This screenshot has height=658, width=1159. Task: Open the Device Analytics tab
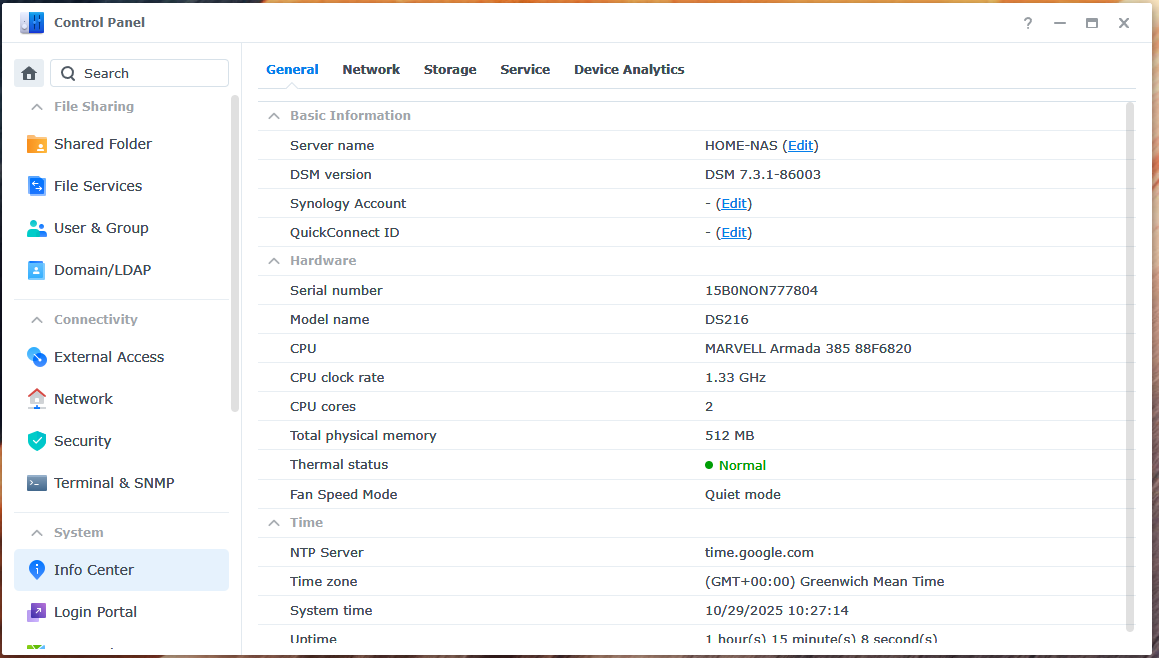coord(629,69)
